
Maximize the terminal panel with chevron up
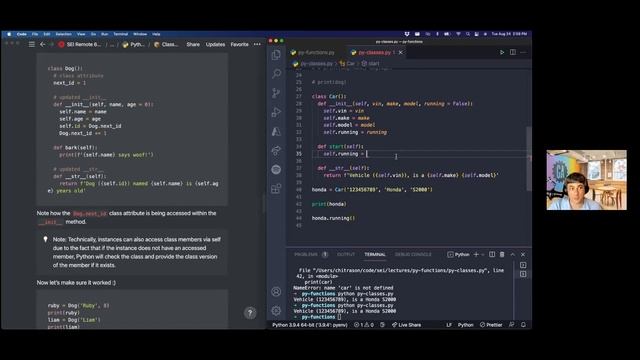pyautogui.click(x=513, y=254)
